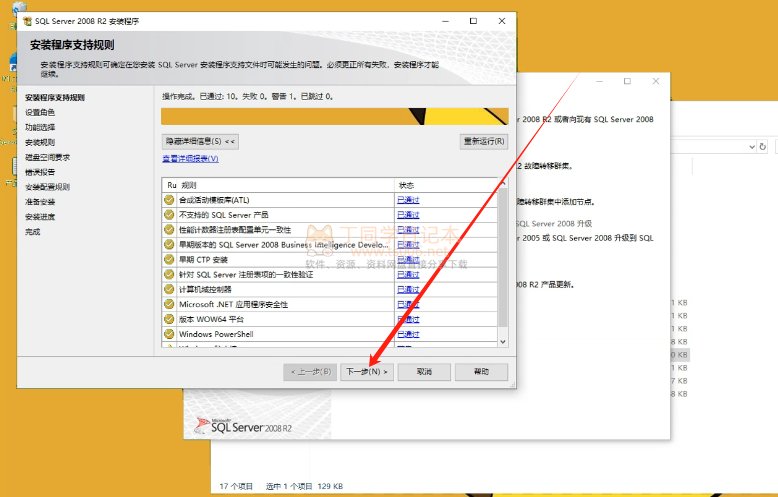Click the passed icon for 合成活动模板库(ATL)
778x497 pixels.
pos(169,200)
